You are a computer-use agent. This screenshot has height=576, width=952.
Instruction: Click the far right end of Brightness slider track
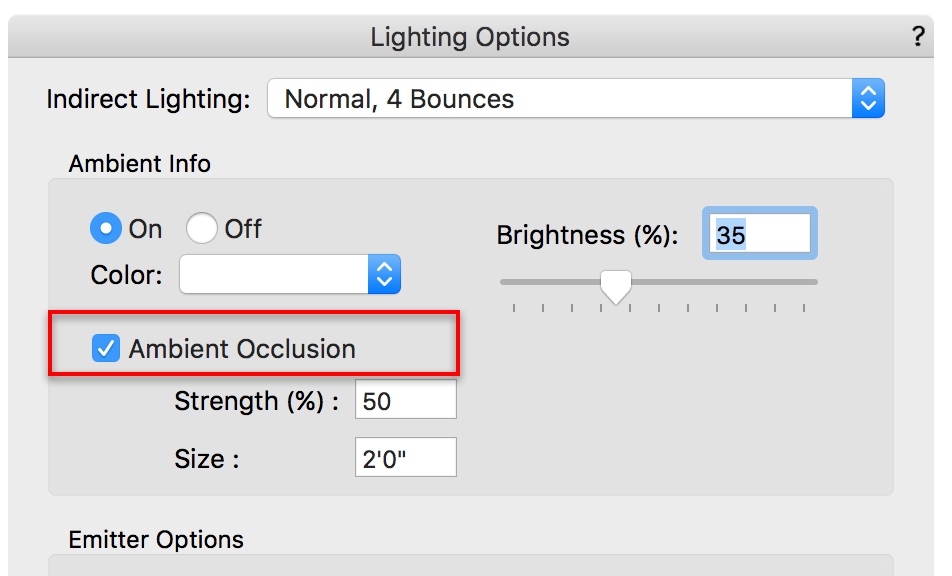tap(814, 282)
